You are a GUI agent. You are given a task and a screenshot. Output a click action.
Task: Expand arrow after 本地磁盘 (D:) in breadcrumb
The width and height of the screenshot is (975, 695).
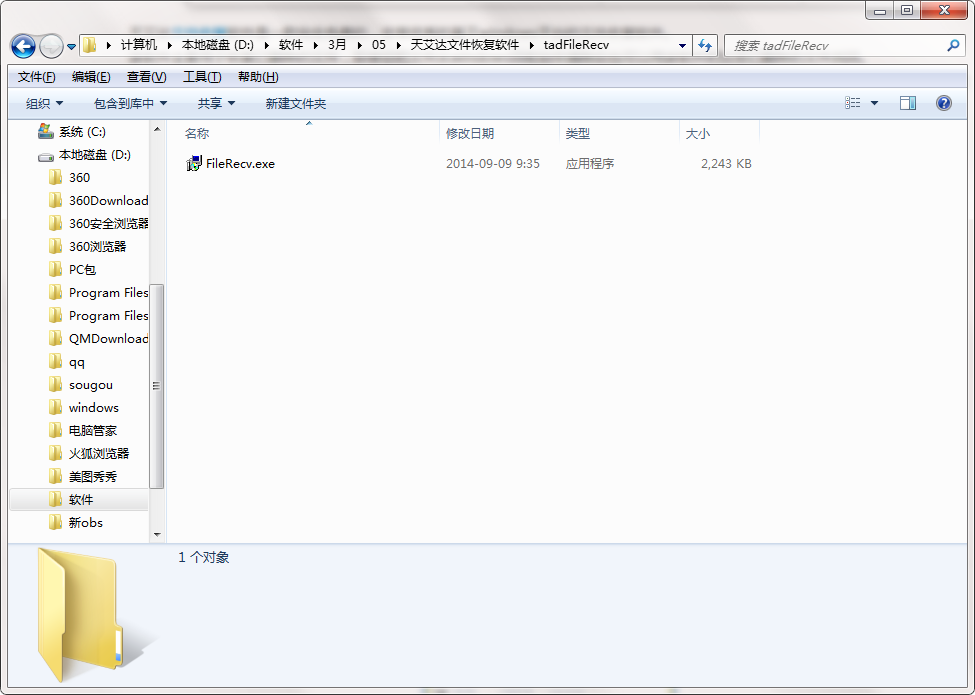(266, 45)
